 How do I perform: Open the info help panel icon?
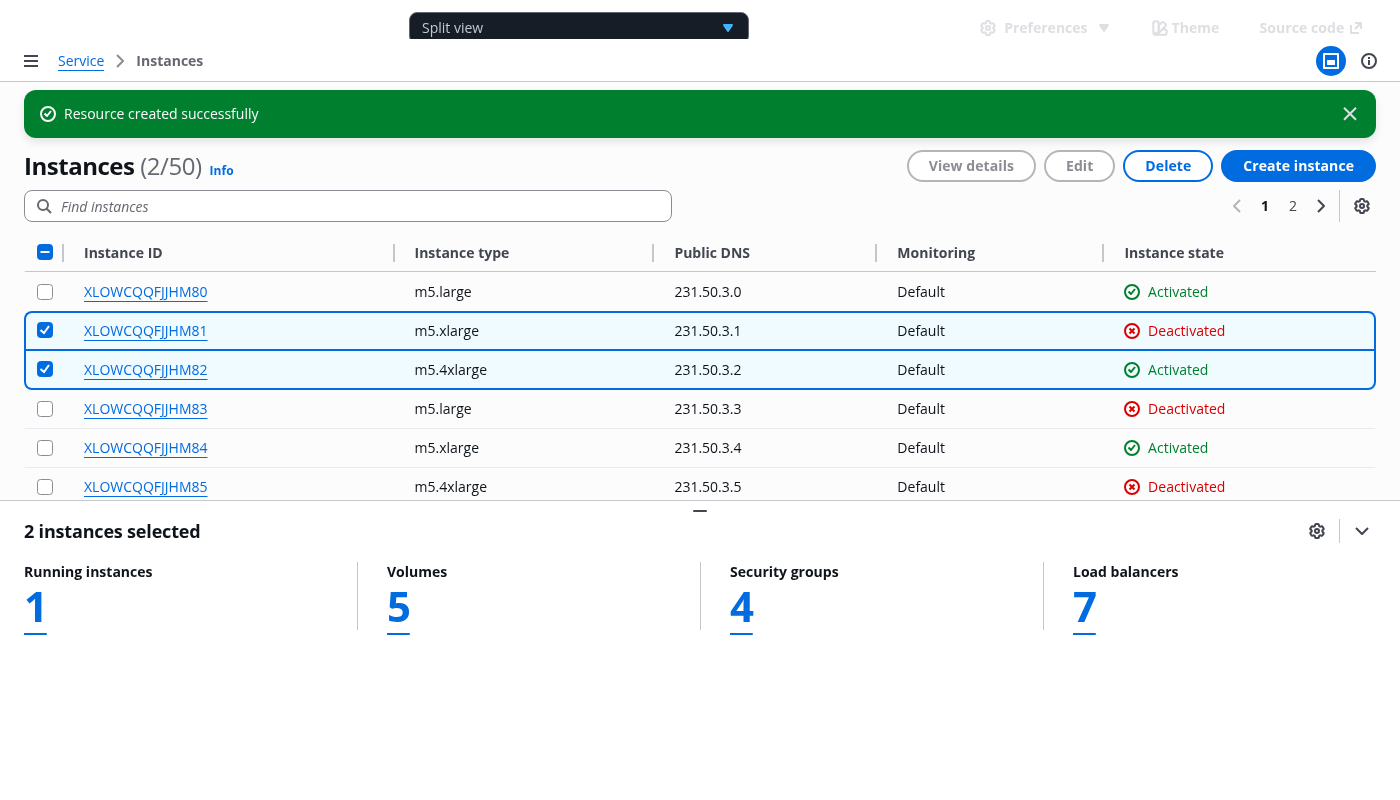[1369, 61]
